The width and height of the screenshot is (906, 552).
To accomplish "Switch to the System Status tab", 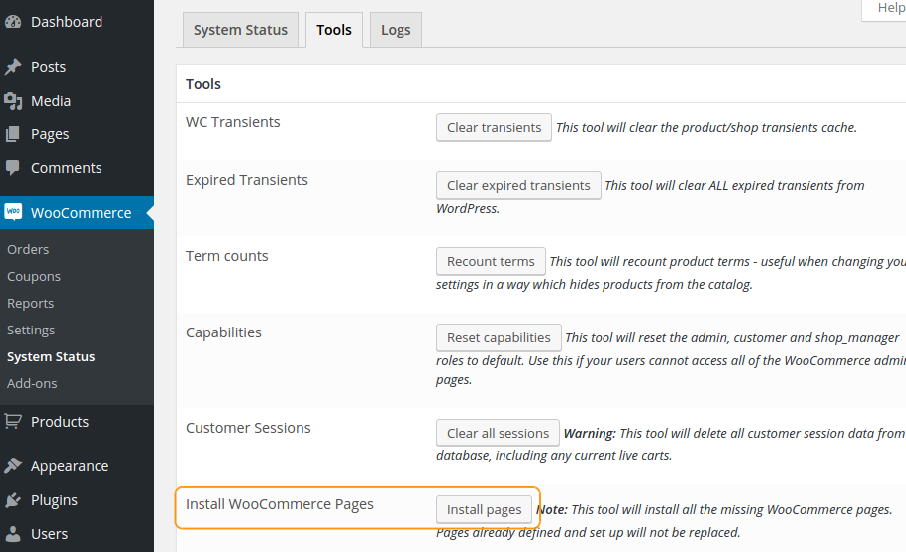I will point(240,30).
